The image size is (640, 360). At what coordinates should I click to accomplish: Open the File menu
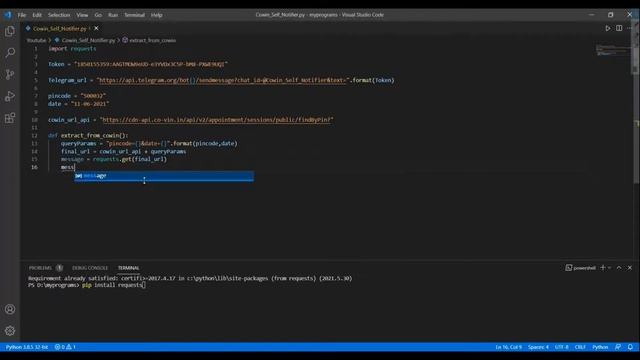pyautogui.click(x=22, y=15)
